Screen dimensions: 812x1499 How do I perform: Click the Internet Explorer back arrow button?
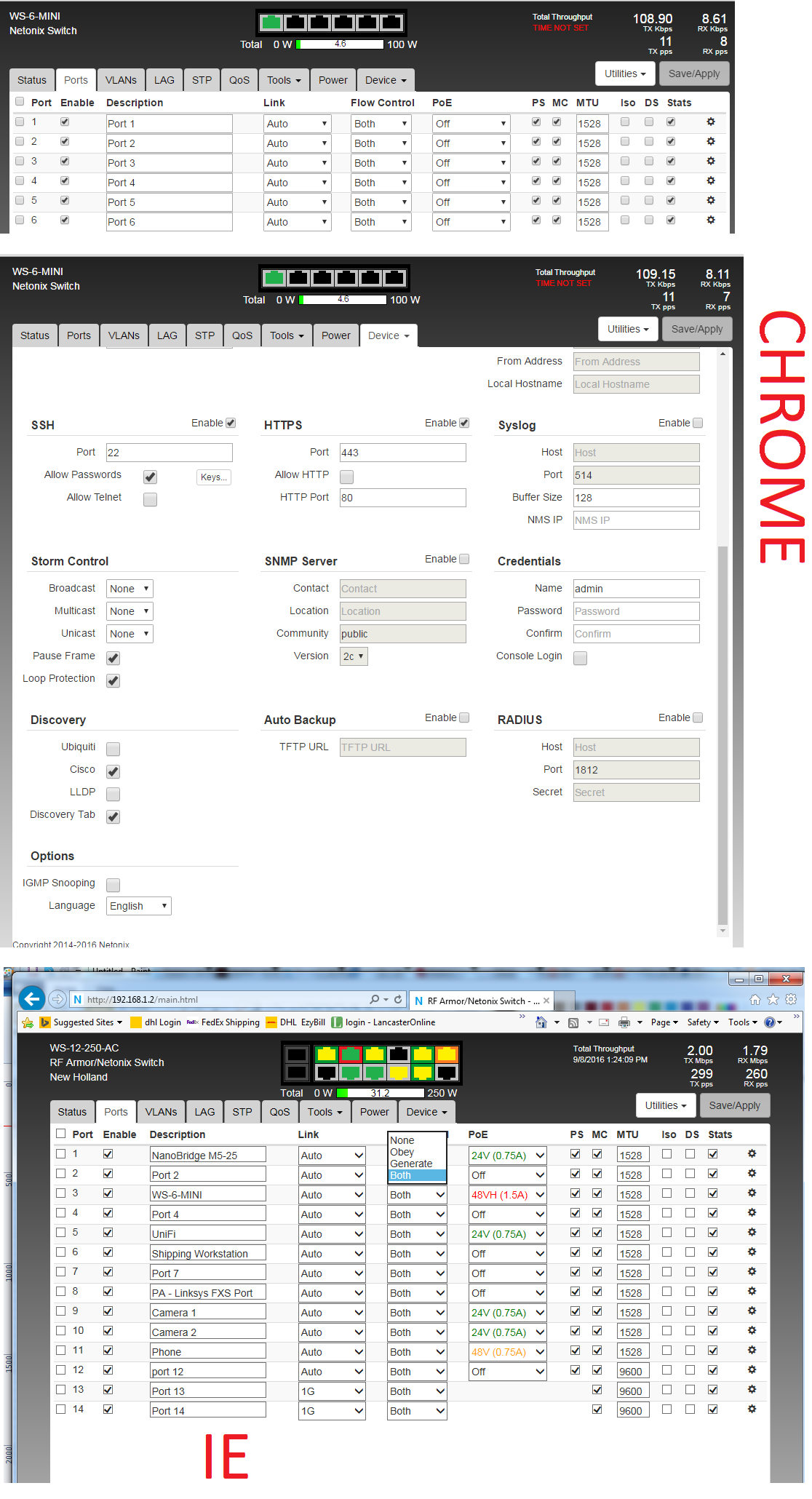pyautogui.click(x=31, y=998)
